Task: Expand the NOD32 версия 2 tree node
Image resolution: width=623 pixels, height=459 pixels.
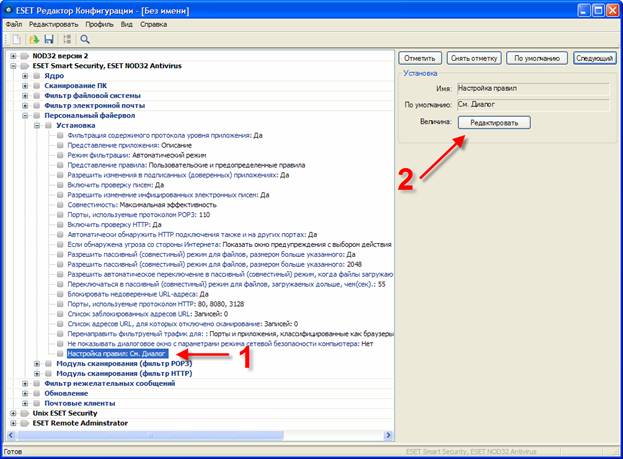Action: (13, 56)
